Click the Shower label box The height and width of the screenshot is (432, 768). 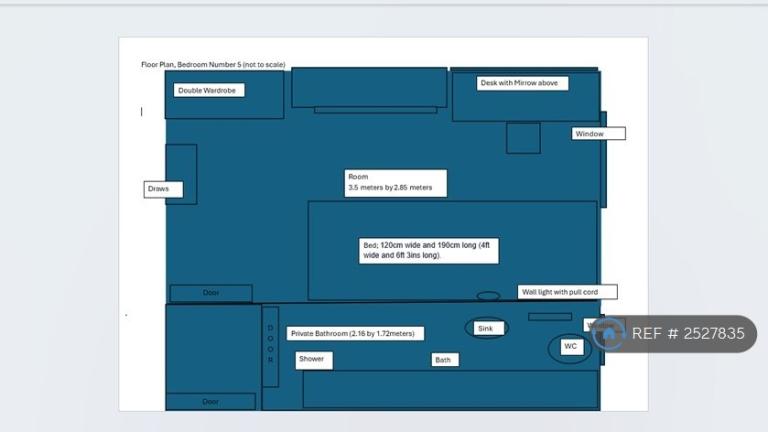(x=314, y=359)
